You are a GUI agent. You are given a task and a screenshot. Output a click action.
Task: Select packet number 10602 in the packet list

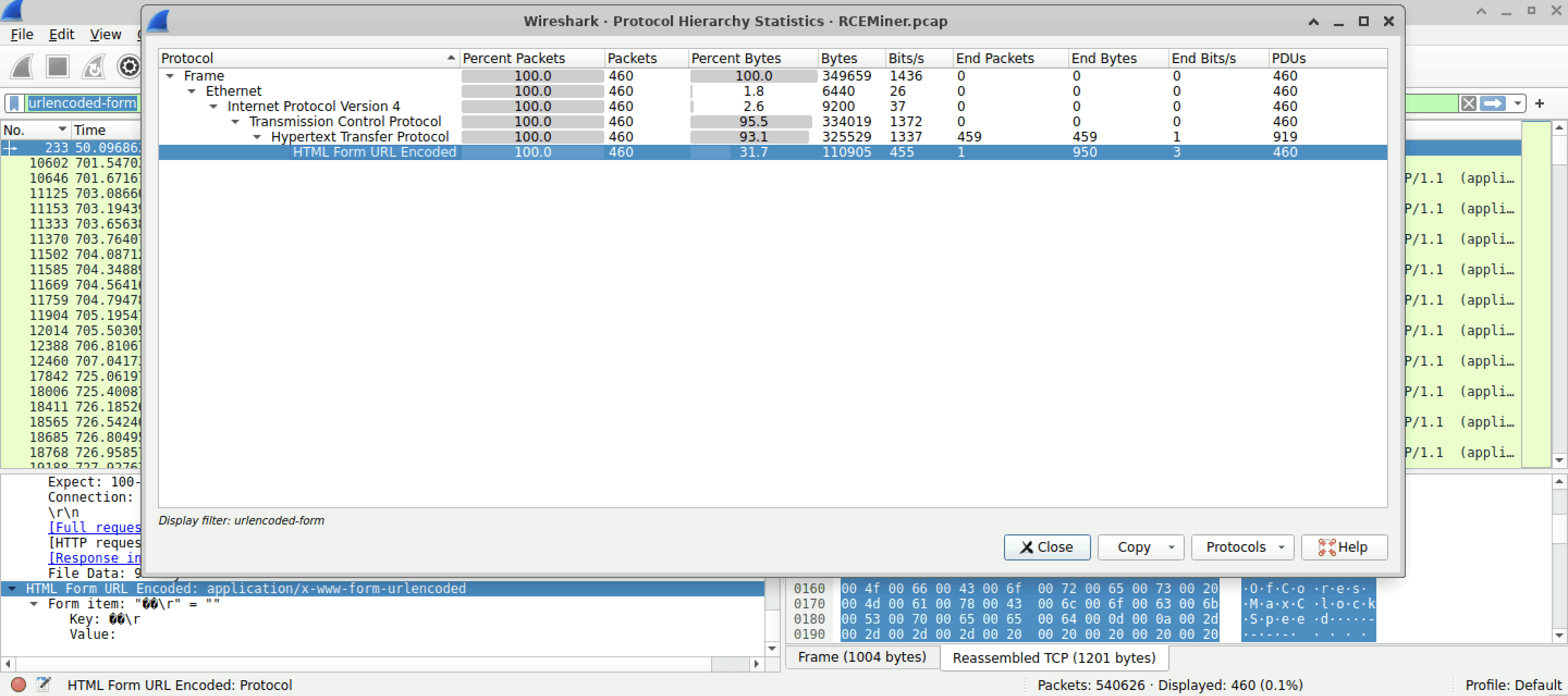coord(71,163)
